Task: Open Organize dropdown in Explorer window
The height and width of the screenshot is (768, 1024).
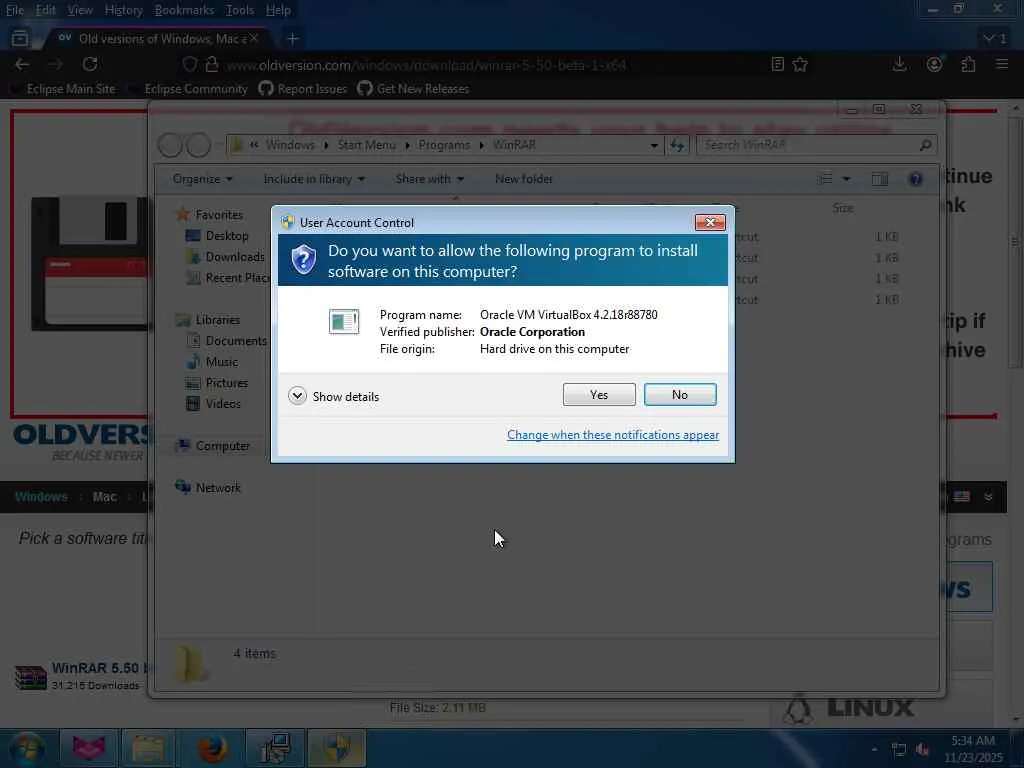Action: [x=202, y=179]
